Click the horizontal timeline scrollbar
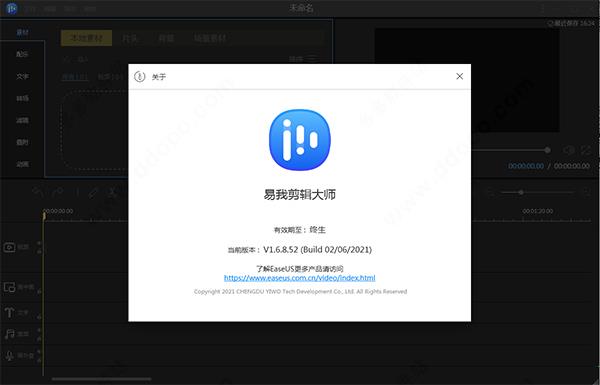Image resolution: width=600 pixels, height=385 pixels. [101, 379]
